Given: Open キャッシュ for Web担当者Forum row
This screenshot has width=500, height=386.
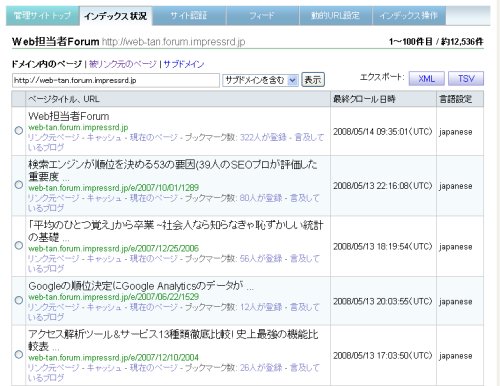Looking at the screenshot, I should click(x=104, y=137).
